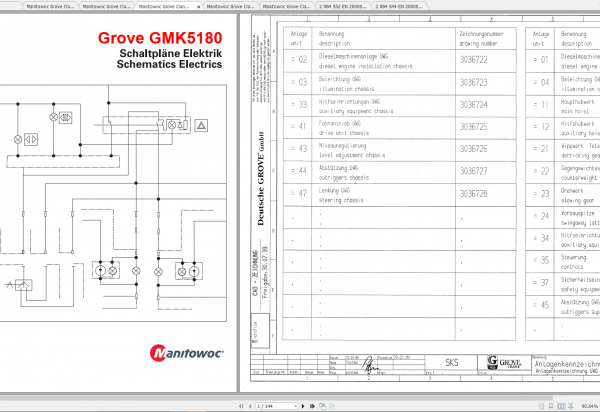600x412 pixels.
Task: Click drawing number 3036728
Action: (x=473, y=194)
